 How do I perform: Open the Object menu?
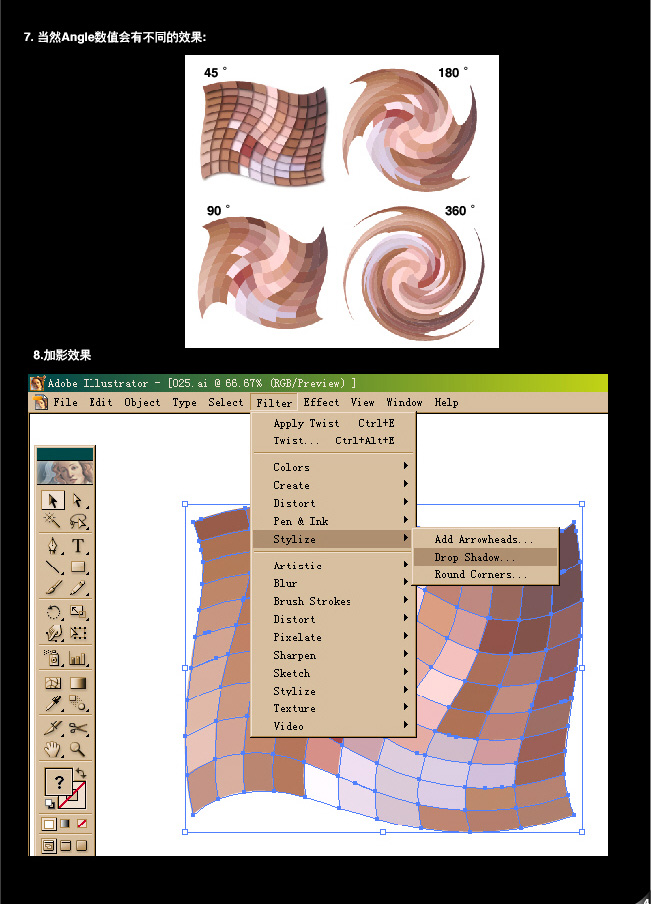(142, 402)
